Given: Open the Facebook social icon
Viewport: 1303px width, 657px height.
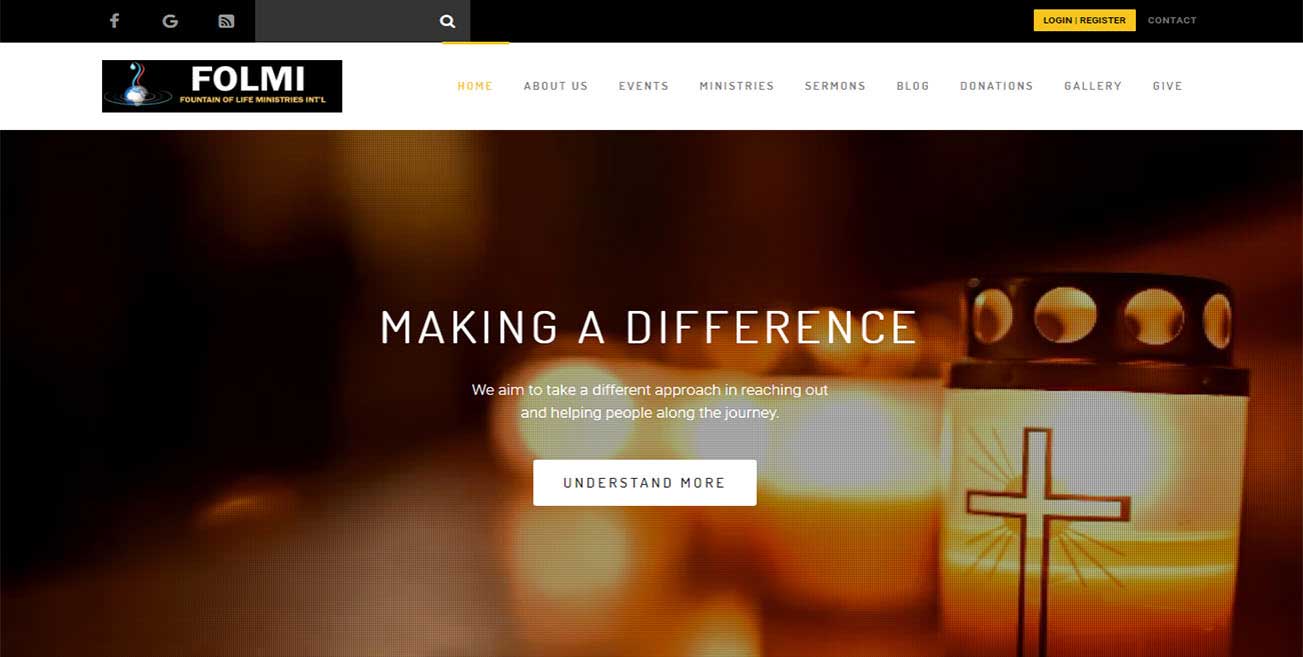Looking at the screenshot, I should (114, 21).
